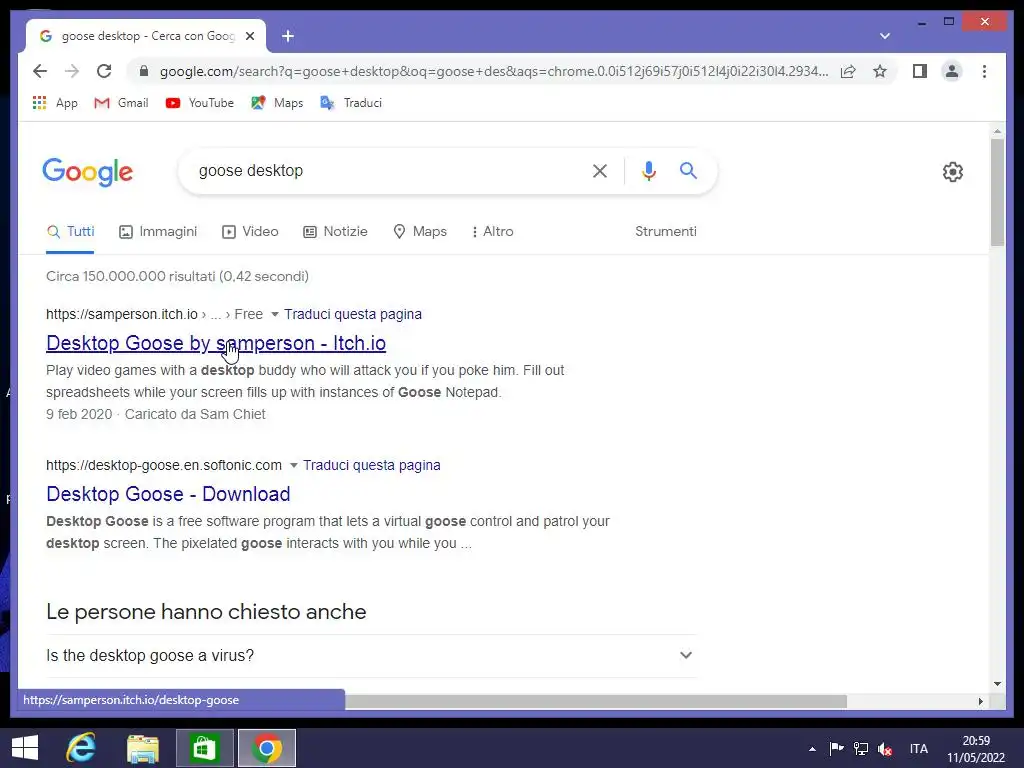Expand softonic result options arrow
Screen dimensions: 1024x768
(294, 466)
